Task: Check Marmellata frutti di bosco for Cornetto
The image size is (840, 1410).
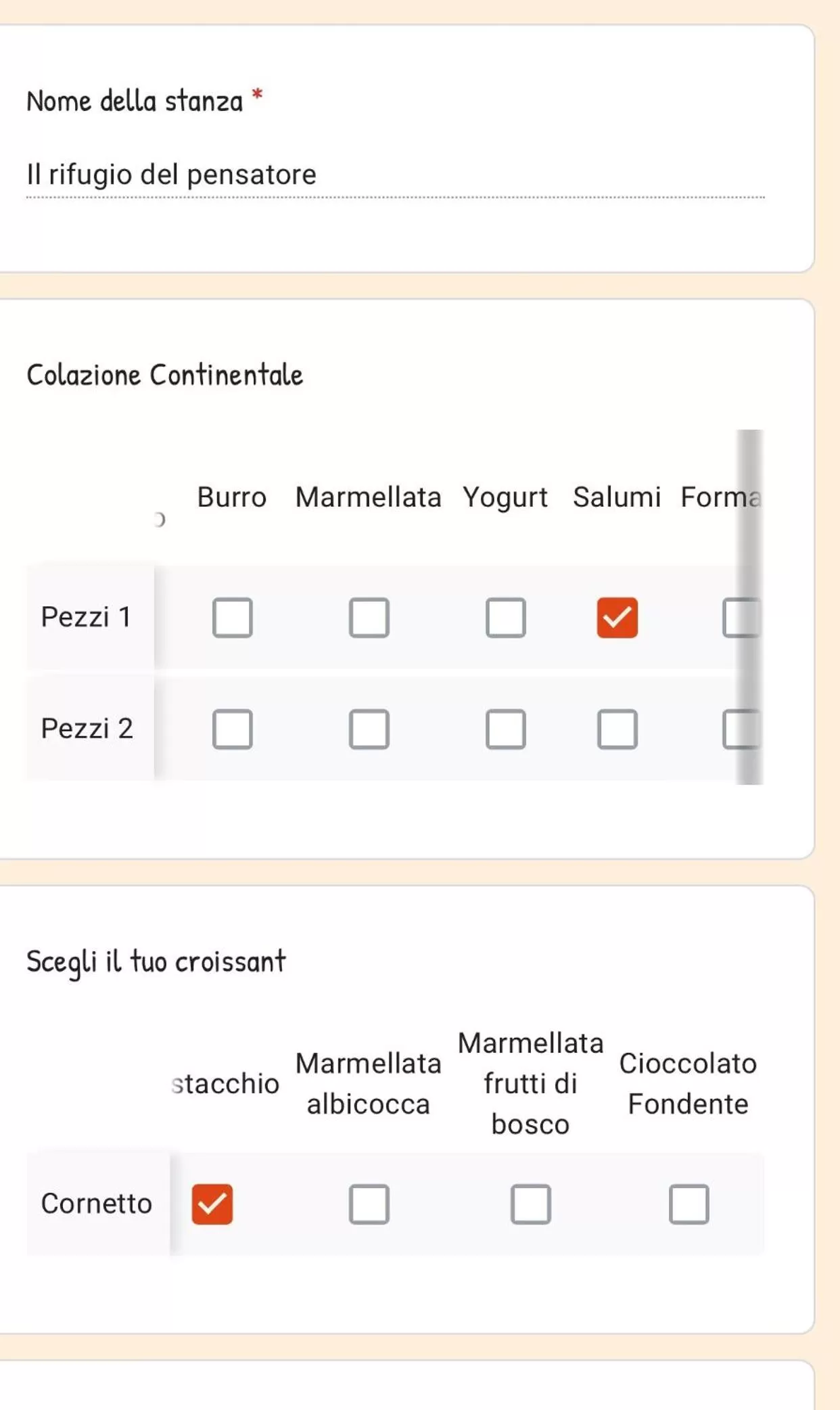Action: [x=530, y=1204]
